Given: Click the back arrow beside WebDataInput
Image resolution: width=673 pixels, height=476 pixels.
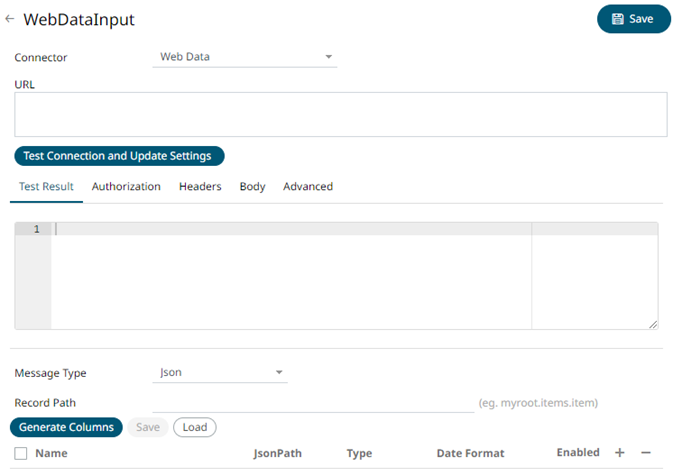Looking at the screenshot, I should coord(10,19).
